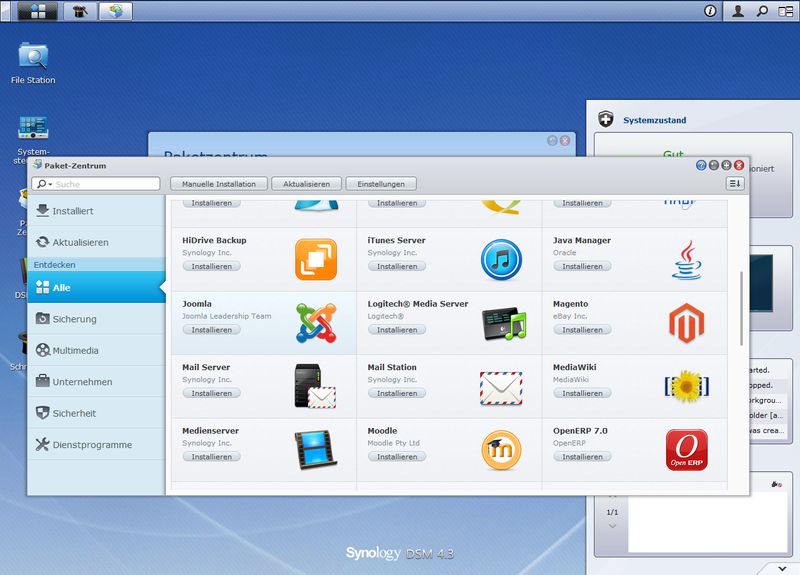Install HiDrive Backup package
This screenshot has height=575, width=800.
(212, 266)
